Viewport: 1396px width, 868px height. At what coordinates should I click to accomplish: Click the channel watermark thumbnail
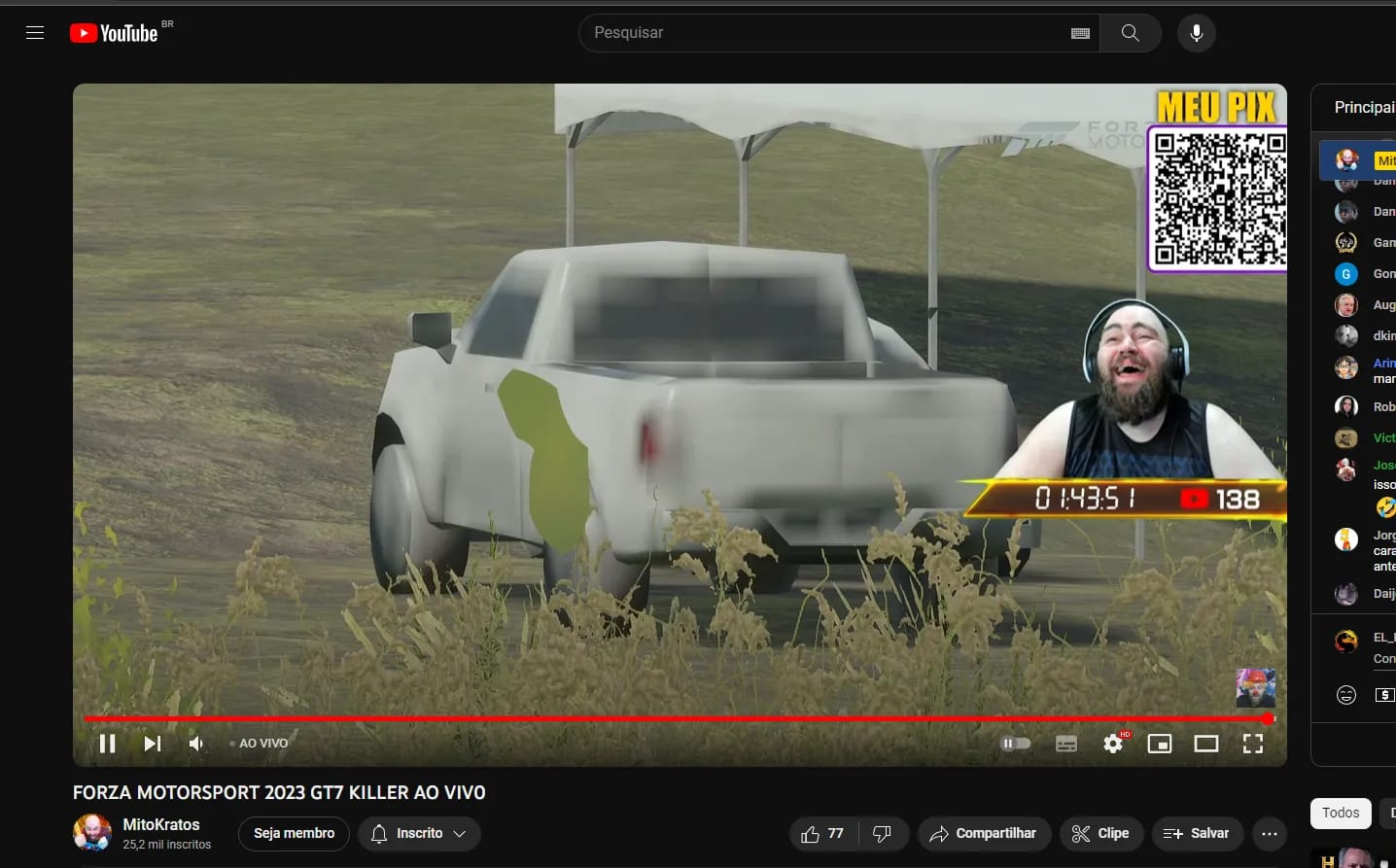tap(1255, 688)
